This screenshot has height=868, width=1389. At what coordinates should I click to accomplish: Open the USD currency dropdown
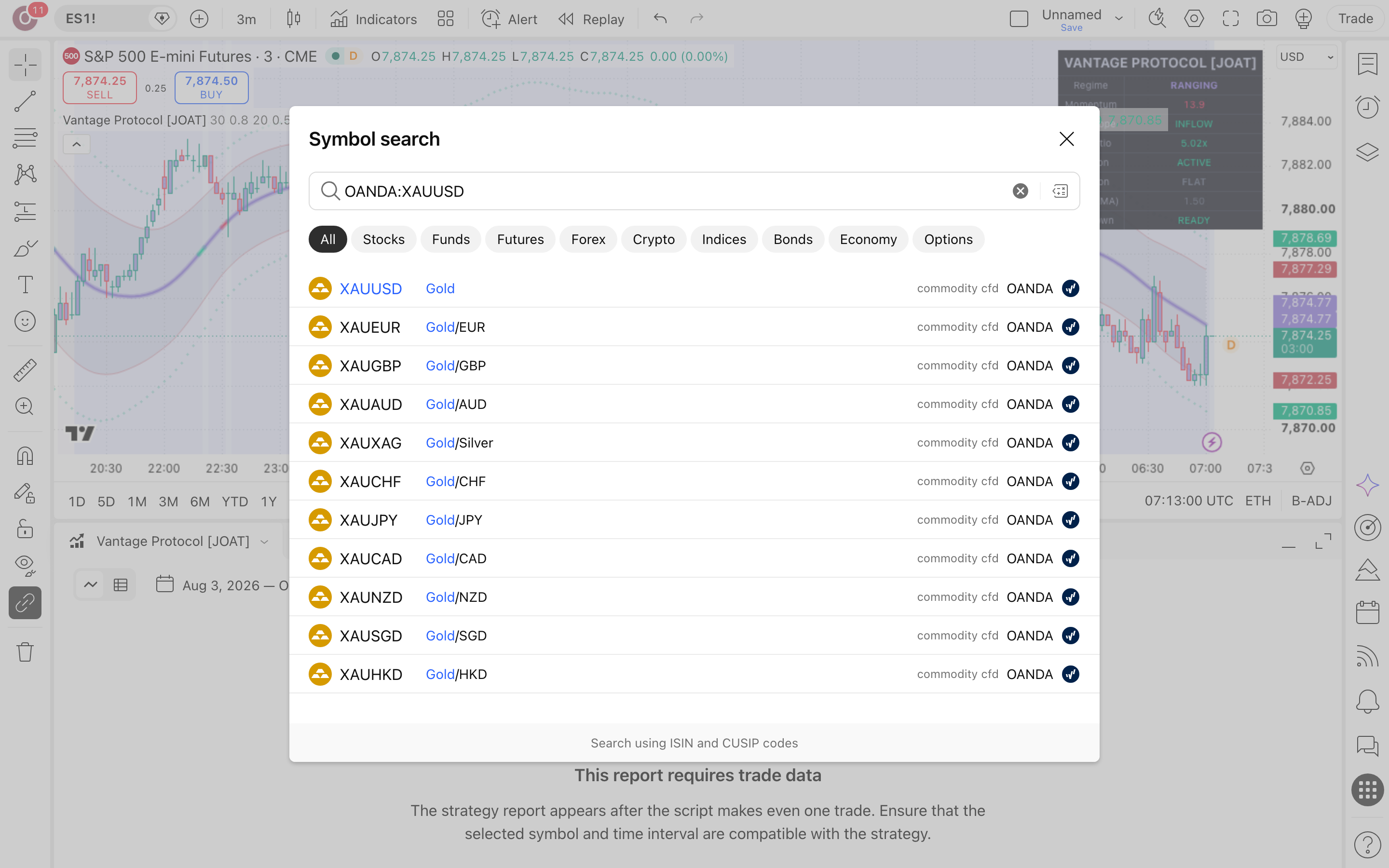[x=1307, y=57]
